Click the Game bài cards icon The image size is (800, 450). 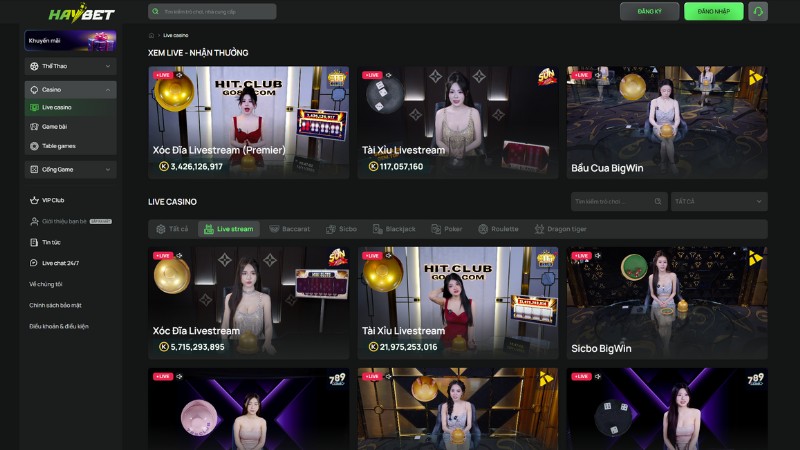34,127
